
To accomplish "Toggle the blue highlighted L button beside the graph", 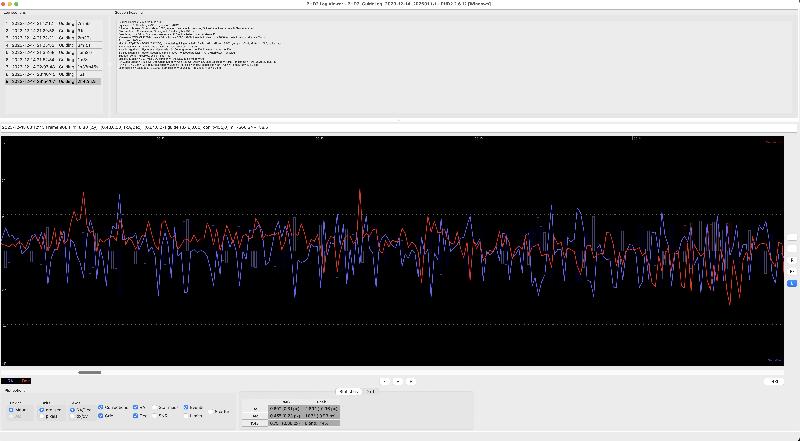I will click(792, 283).
